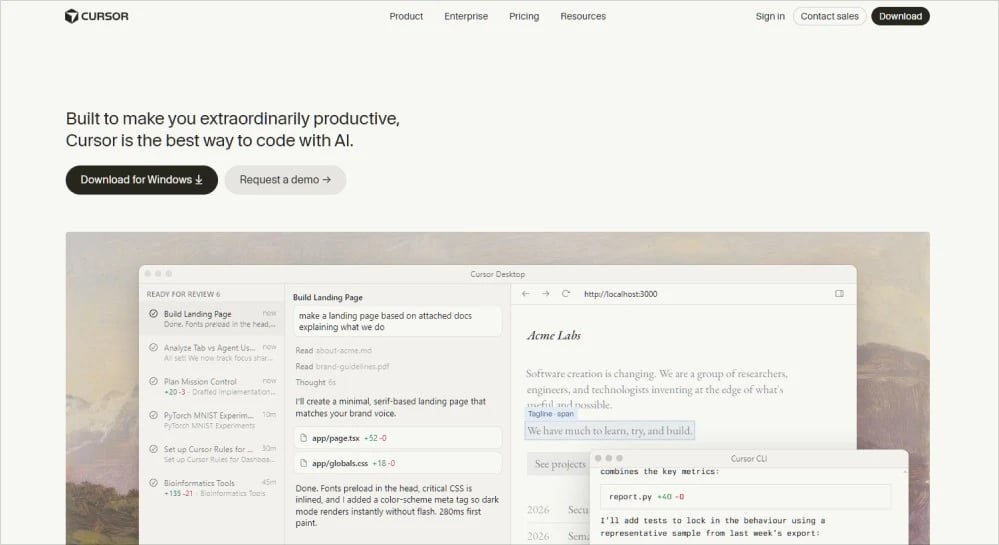Screen dimensions: 999x545
Task: Click the browser back arrow in preview
Action: click(x=526, y=294)
